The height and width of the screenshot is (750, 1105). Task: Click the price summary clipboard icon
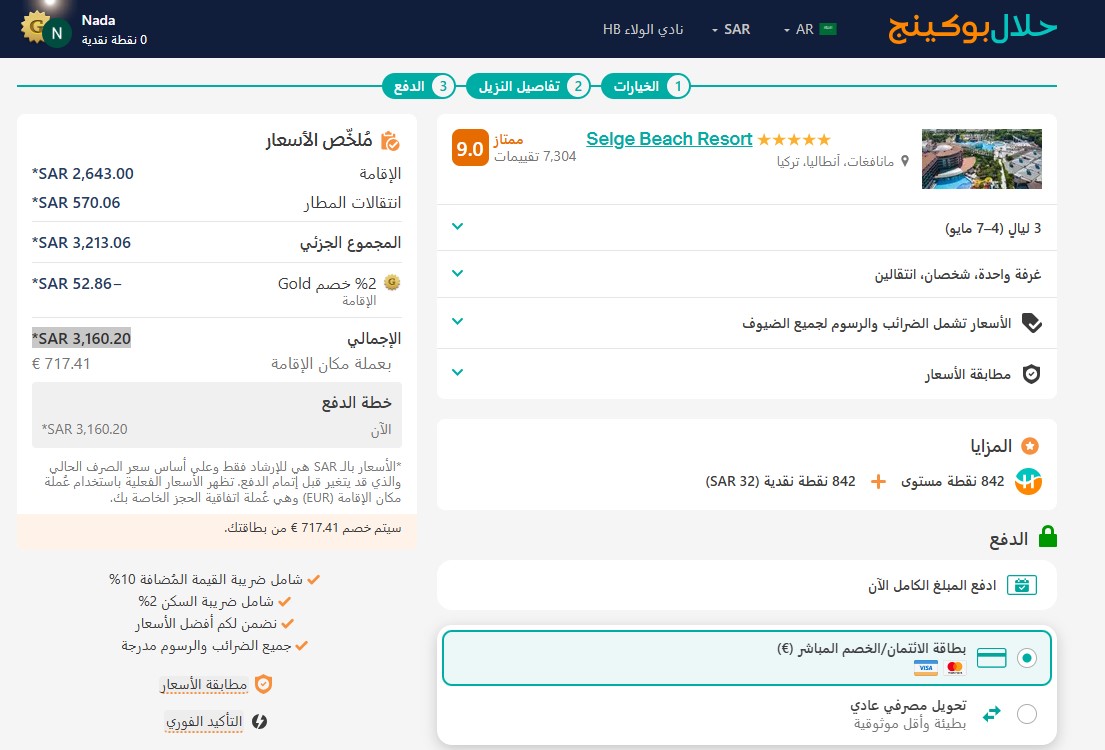(x=390, y=141)
